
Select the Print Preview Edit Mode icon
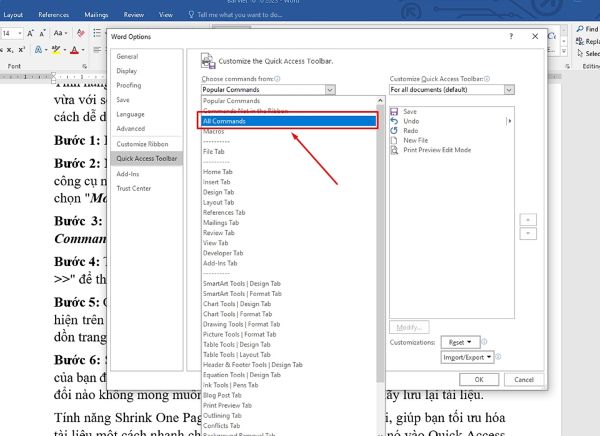point(396,149)
